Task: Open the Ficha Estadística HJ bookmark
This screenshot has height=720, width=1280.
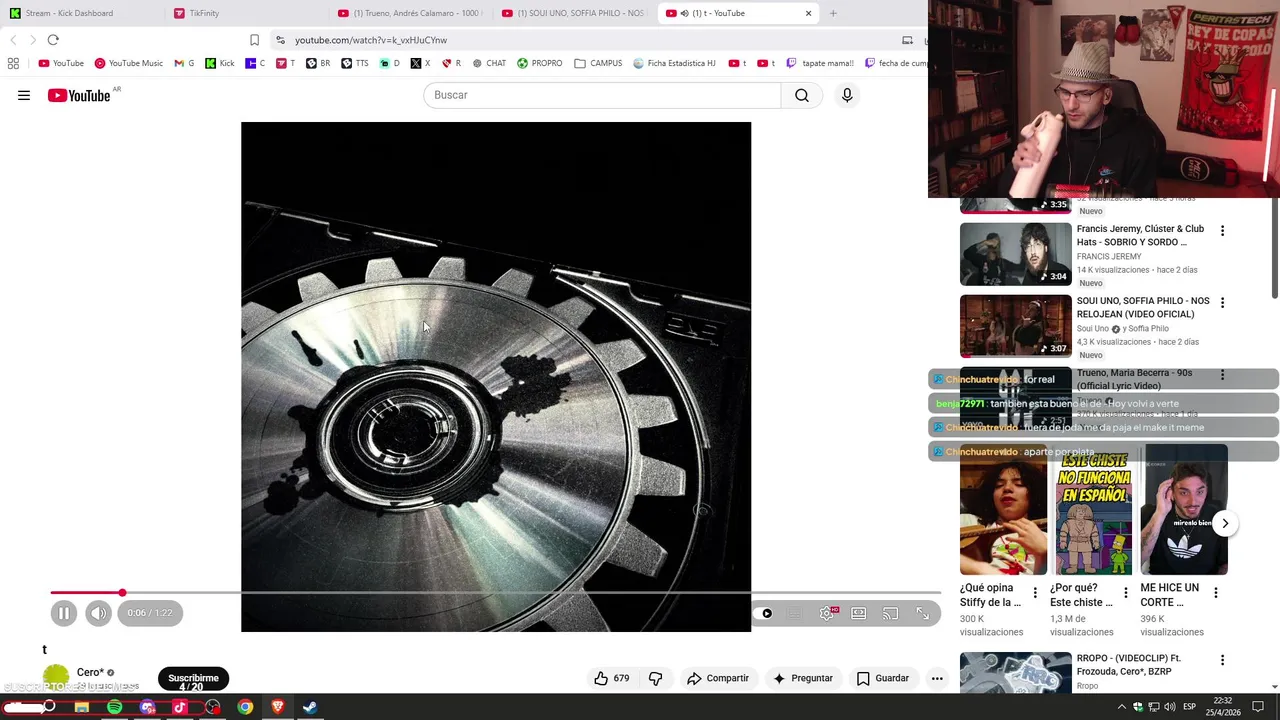Action: (675, 63)
